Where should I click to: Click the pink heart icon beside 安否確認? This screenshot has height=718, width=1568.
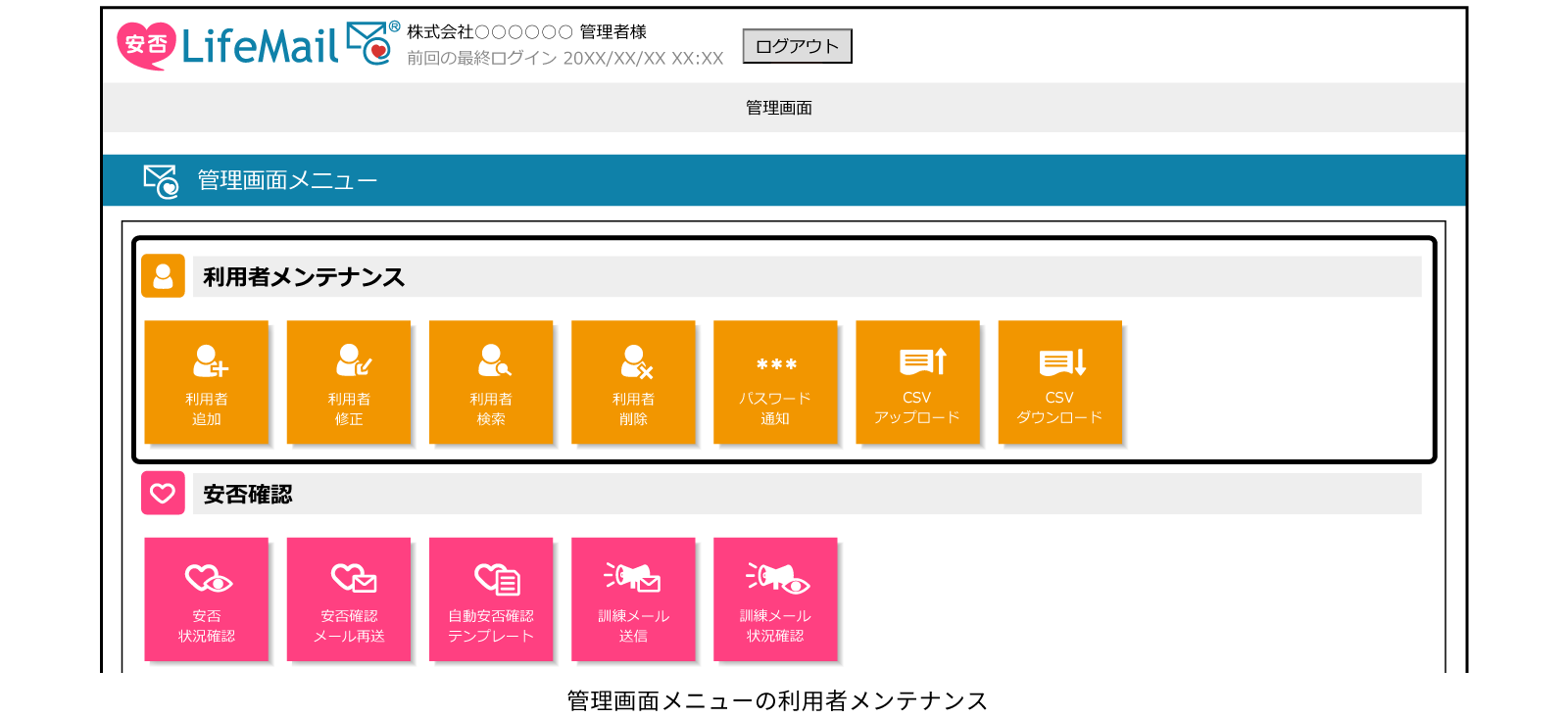(x=163, y=494)
